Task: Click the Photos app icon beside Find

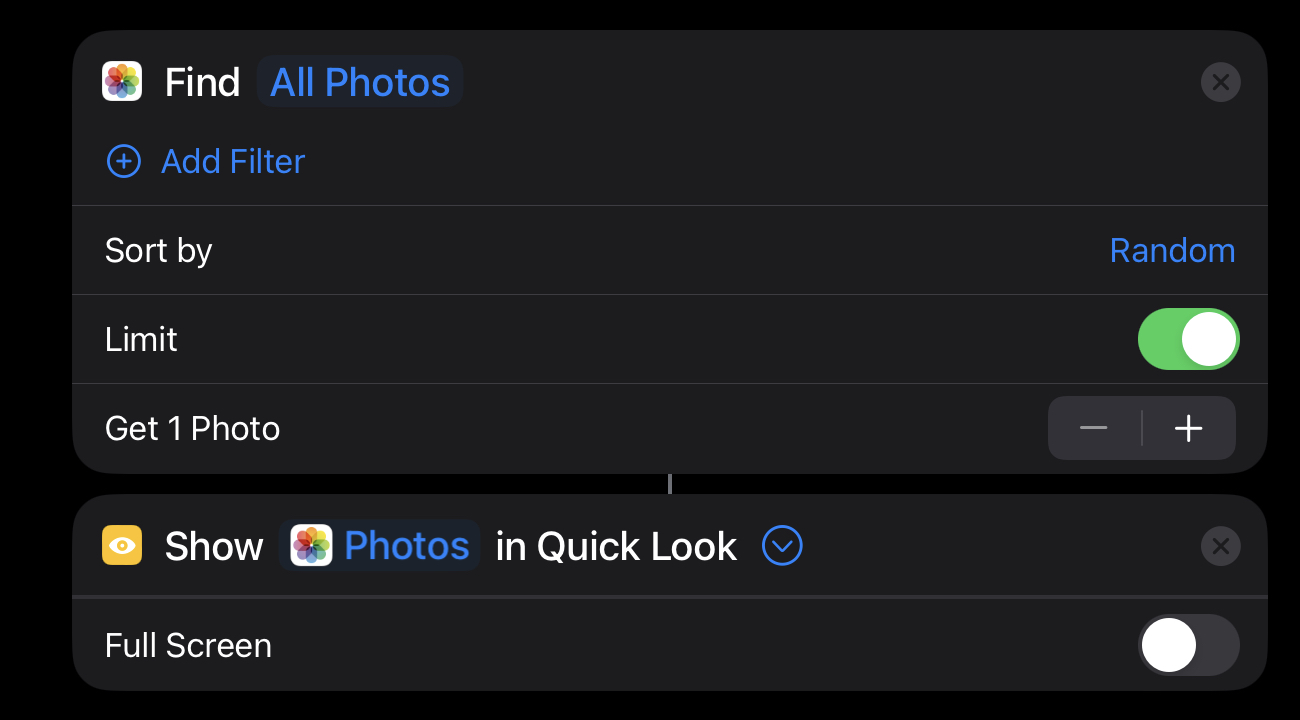Action: 122,82
